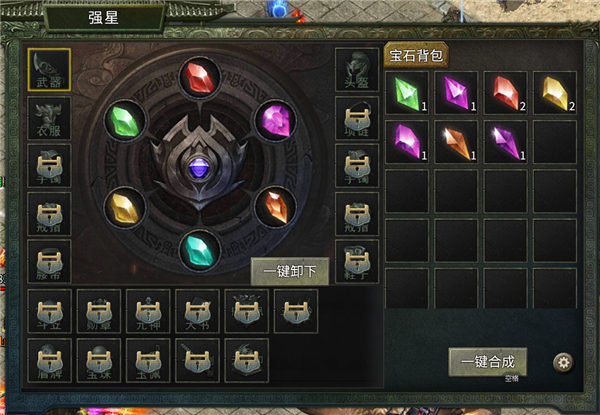Click the green gem socket on the wheel
The height and width of the screenshot is (415, 600).
pyautogui.click(x=125, y=121)
